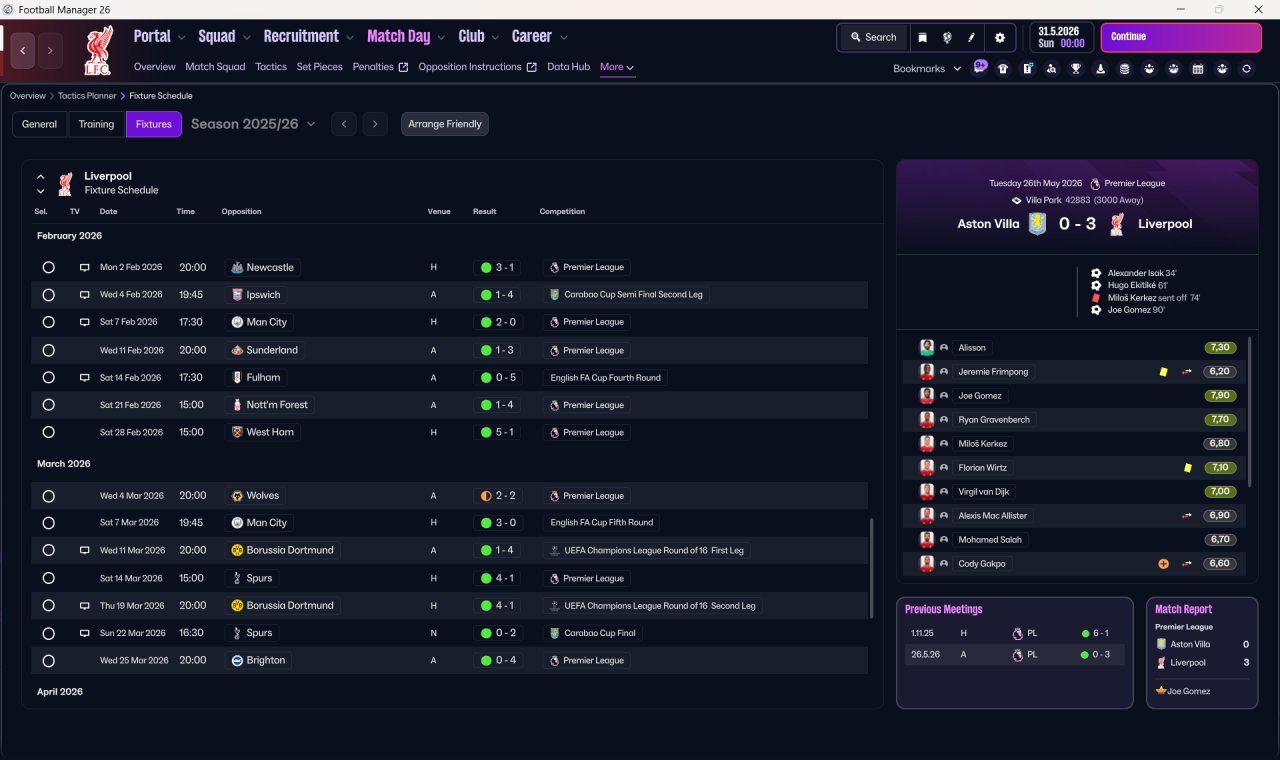Click the date and time 31.5.2026 box

tap(1061, 37)
